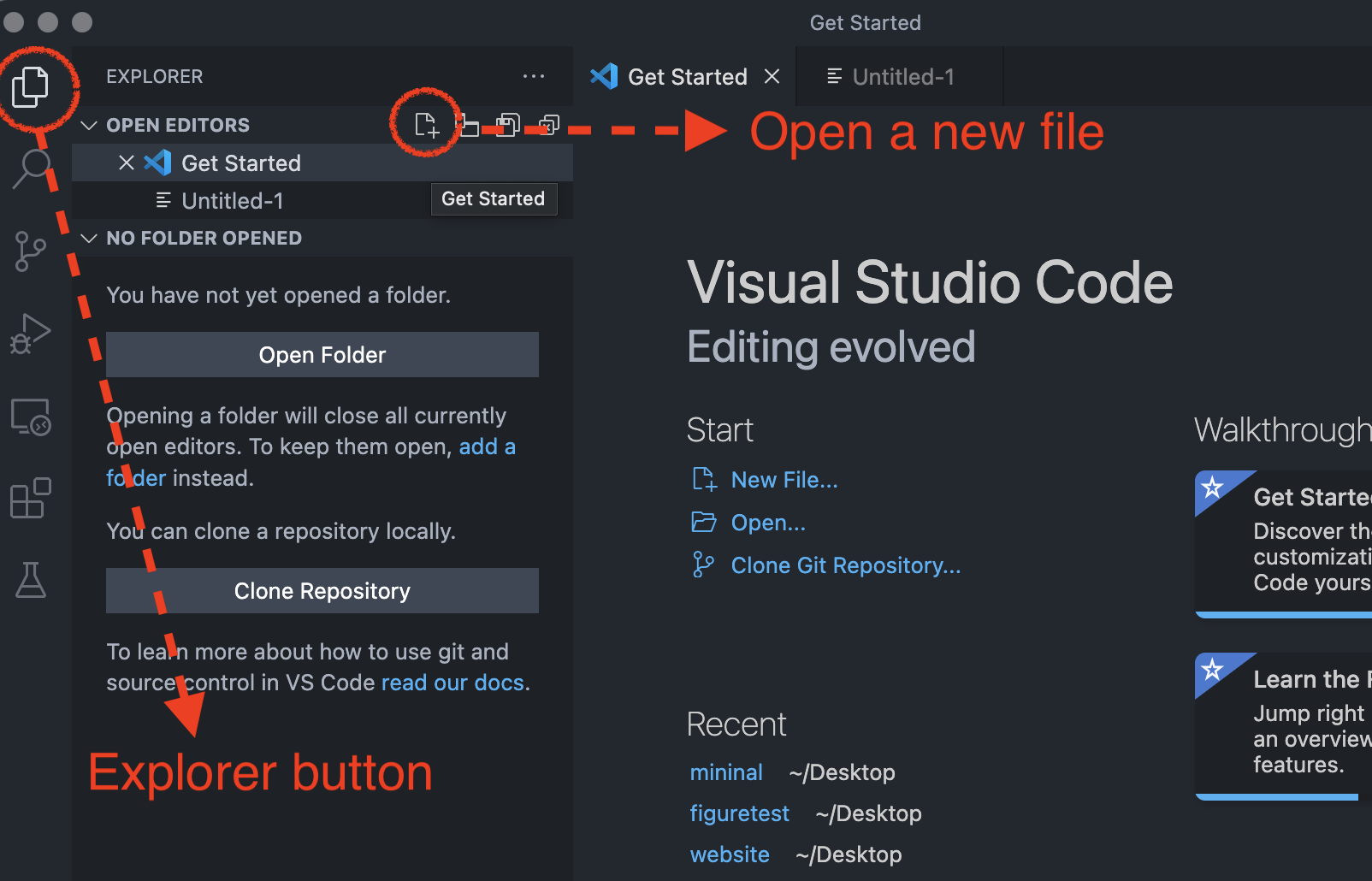Screen dimensions: 1372x881
Task: Open the Learn the Fundamentals walkthrough card
Action: [1283, 726]
